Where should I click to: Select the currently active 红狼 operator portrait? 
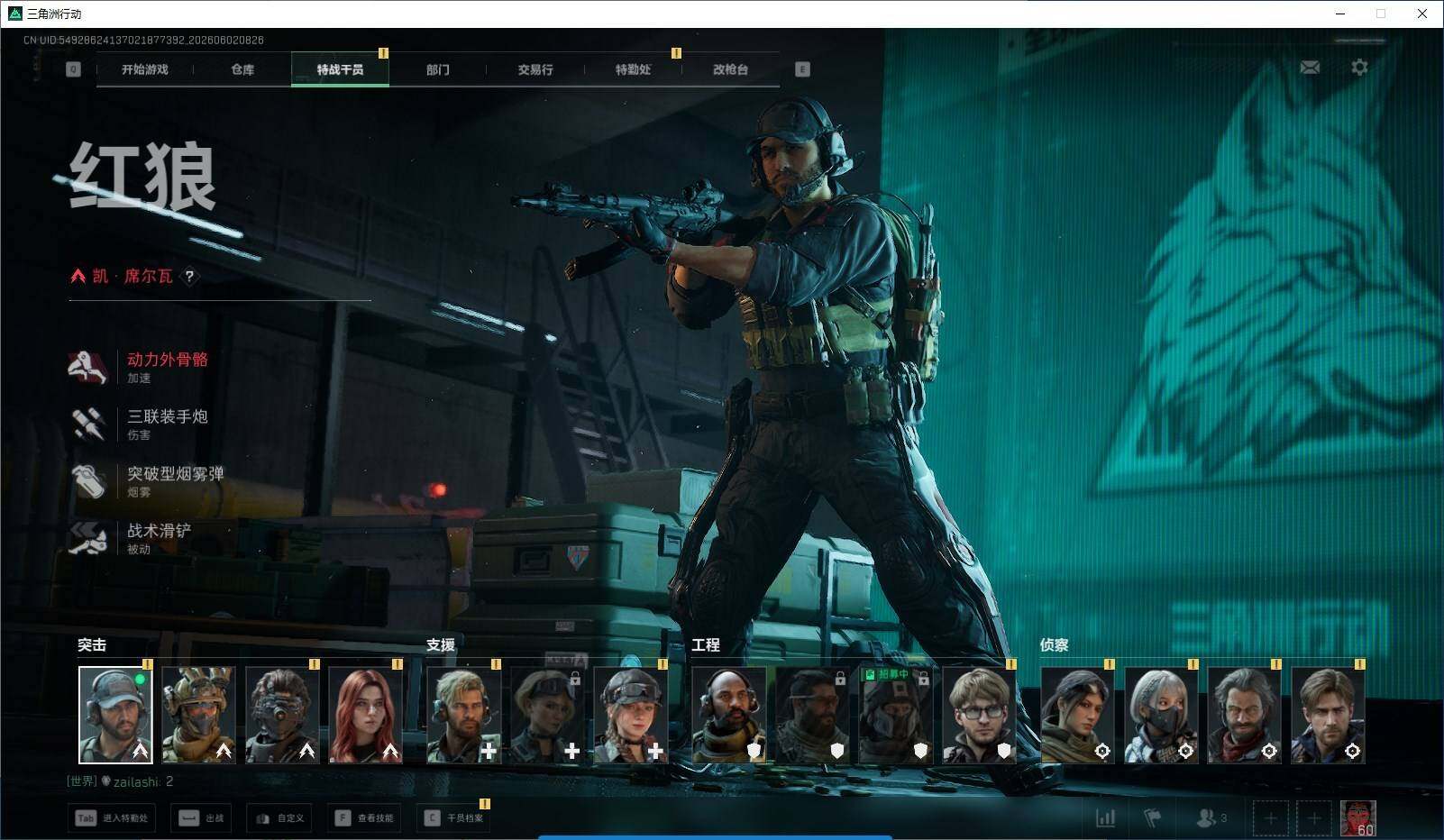tap(115, 715)
